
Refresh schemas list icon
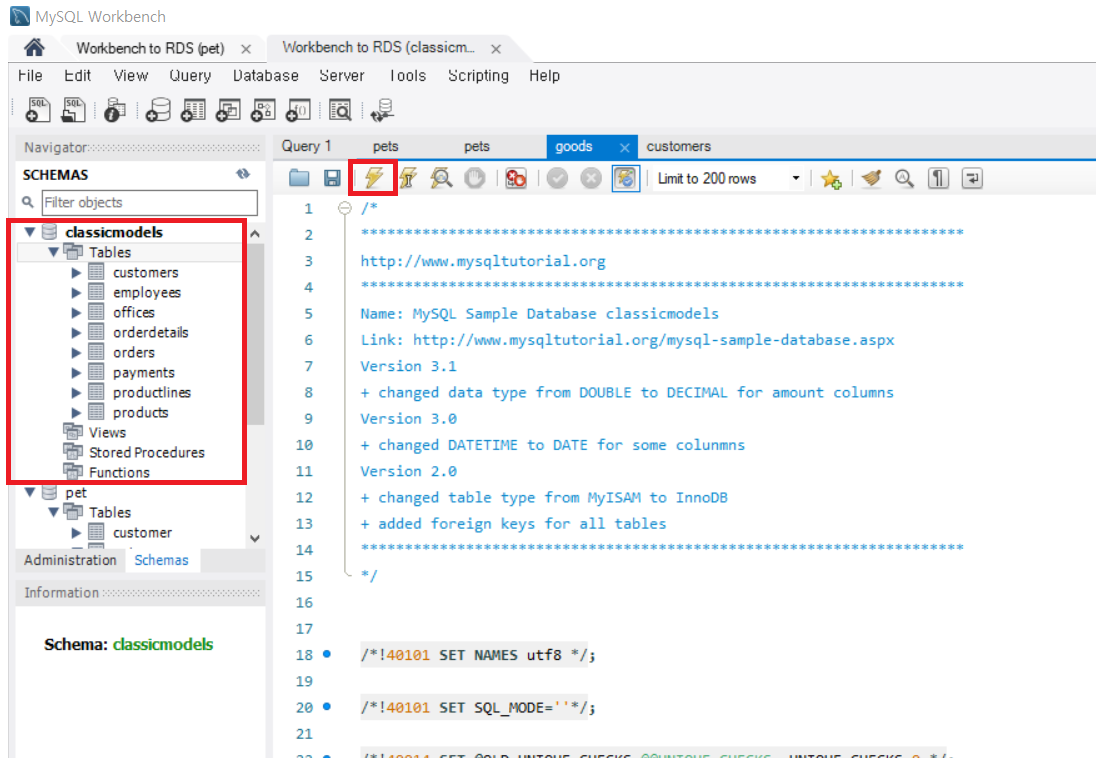click(243, 174)
